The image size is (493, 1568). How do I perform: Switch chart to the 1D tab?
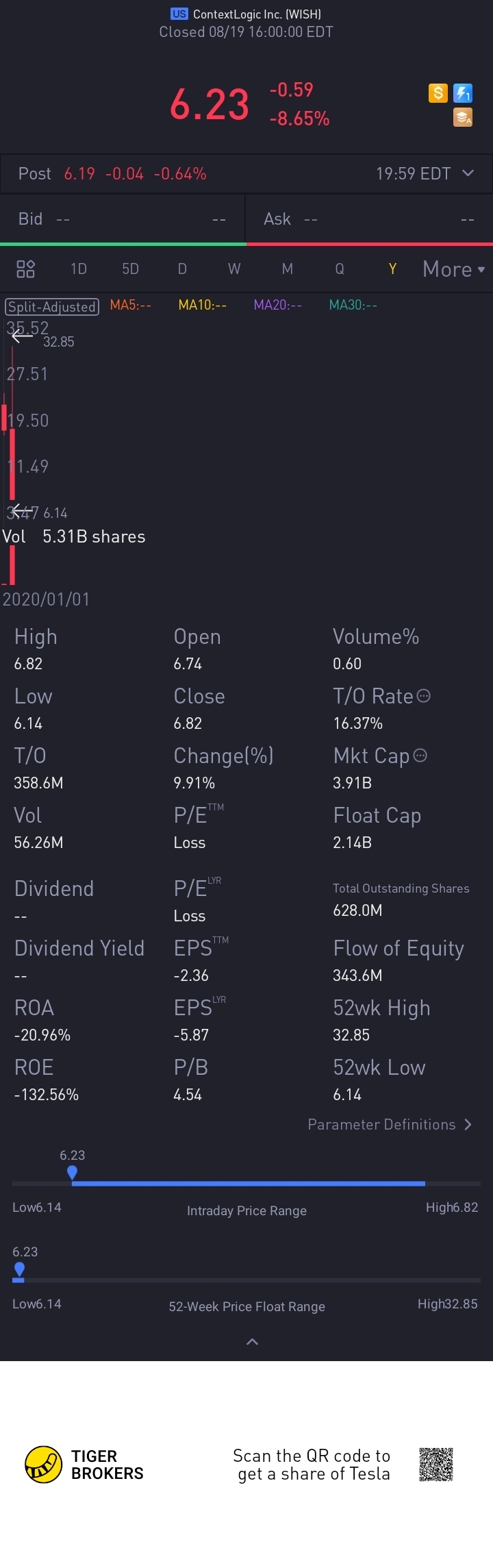click(x=79, y=269)
